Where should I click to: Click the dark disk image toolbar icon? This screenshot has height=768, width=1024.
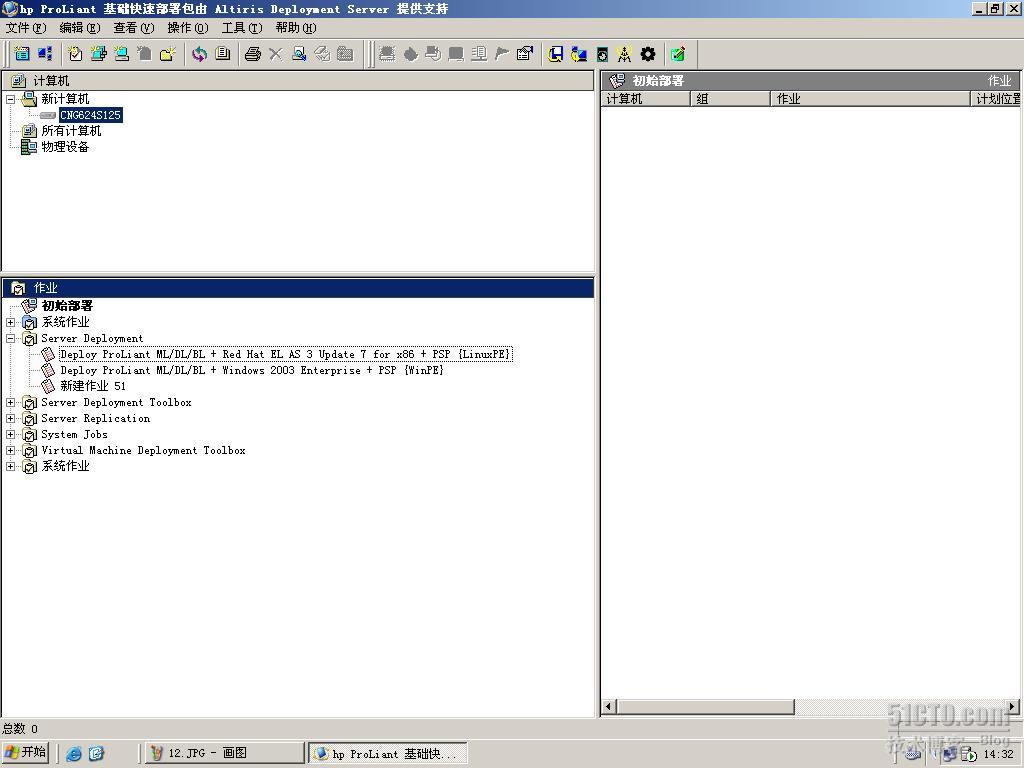(x=602, y=54)
